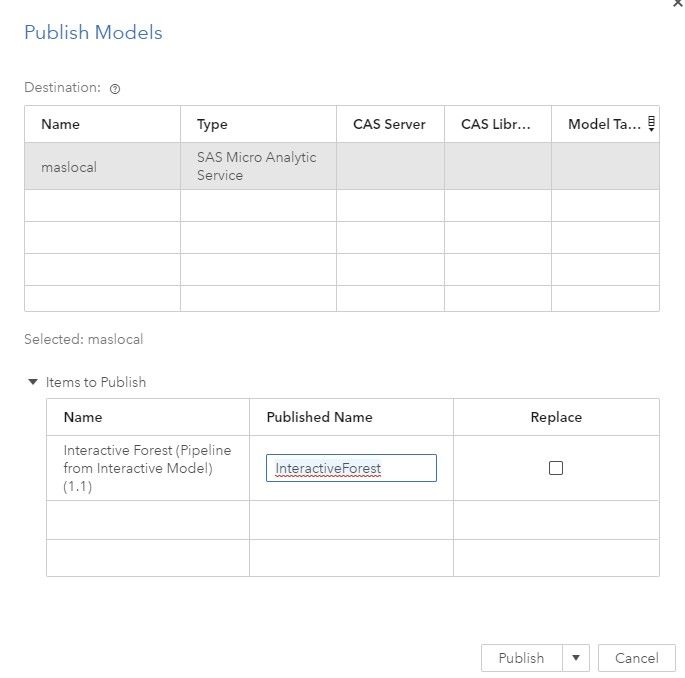Click the Model Table column header
685x678 pixels.
(x=603, y=124)
